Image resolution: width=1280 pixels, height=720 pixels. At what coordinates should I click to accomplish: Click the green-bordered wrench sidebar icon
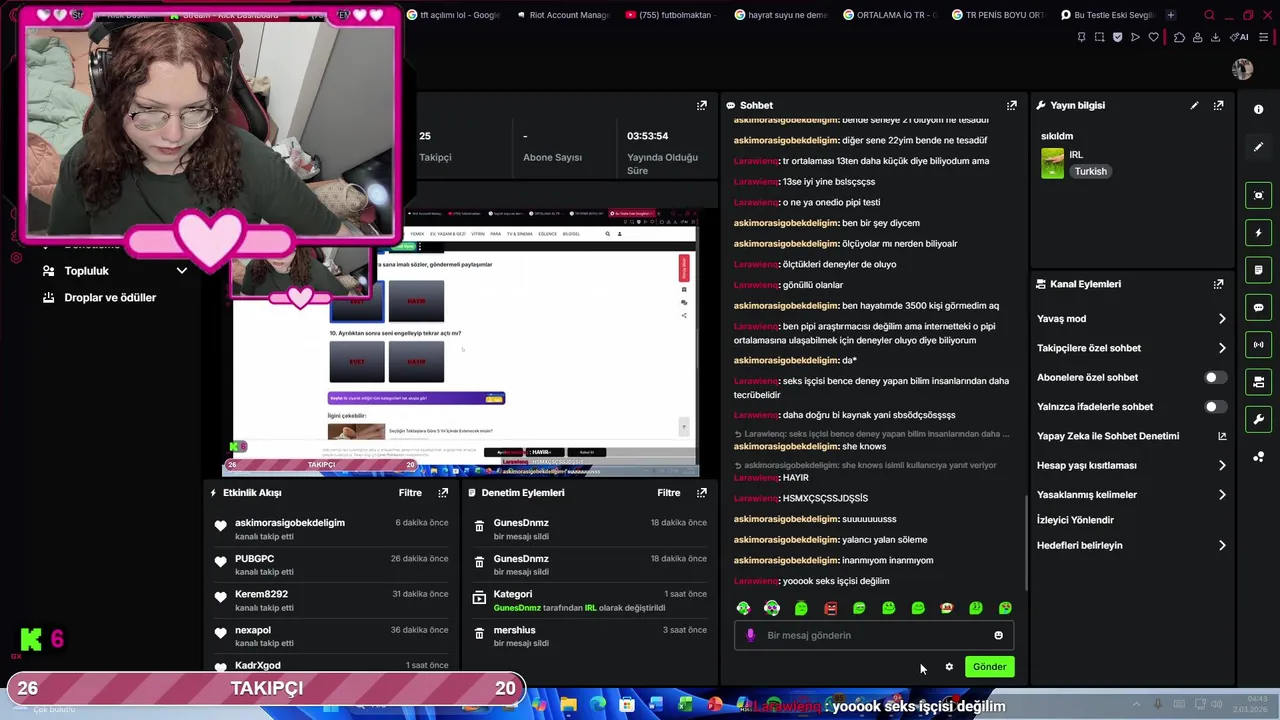1259,419
